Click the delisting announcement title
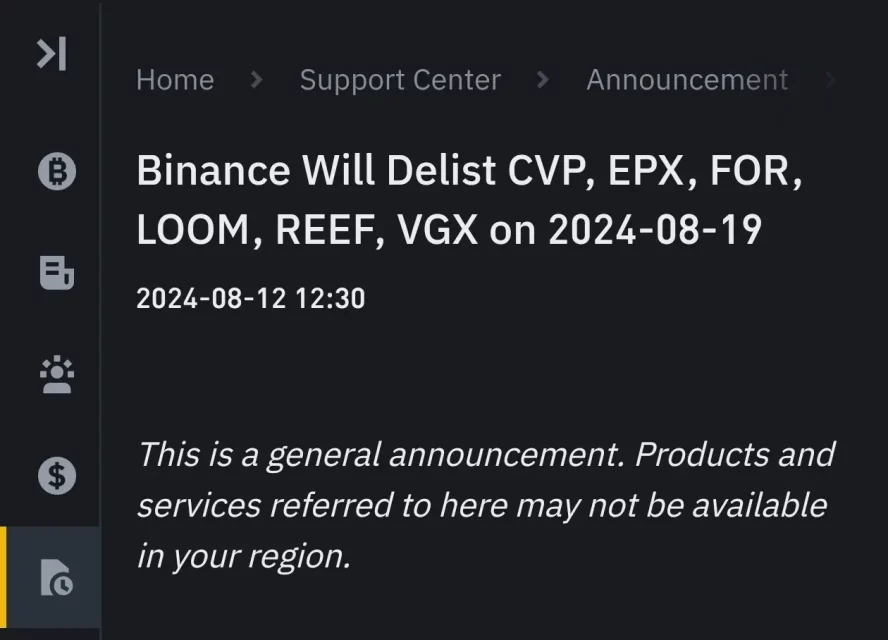The height and width of the screenshot is (640, 888). click(x=448, y=199)
